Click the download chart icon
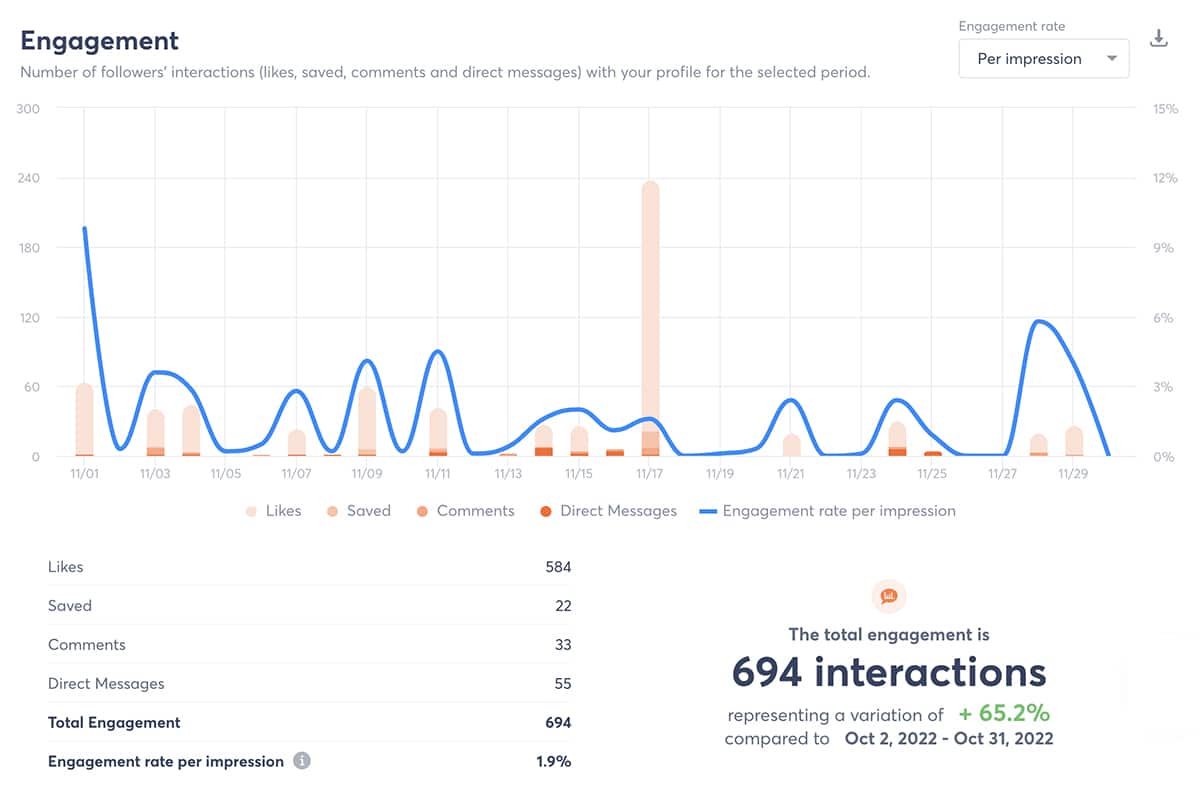This screenshot has width=1200, height=795. pos(1159,39)
